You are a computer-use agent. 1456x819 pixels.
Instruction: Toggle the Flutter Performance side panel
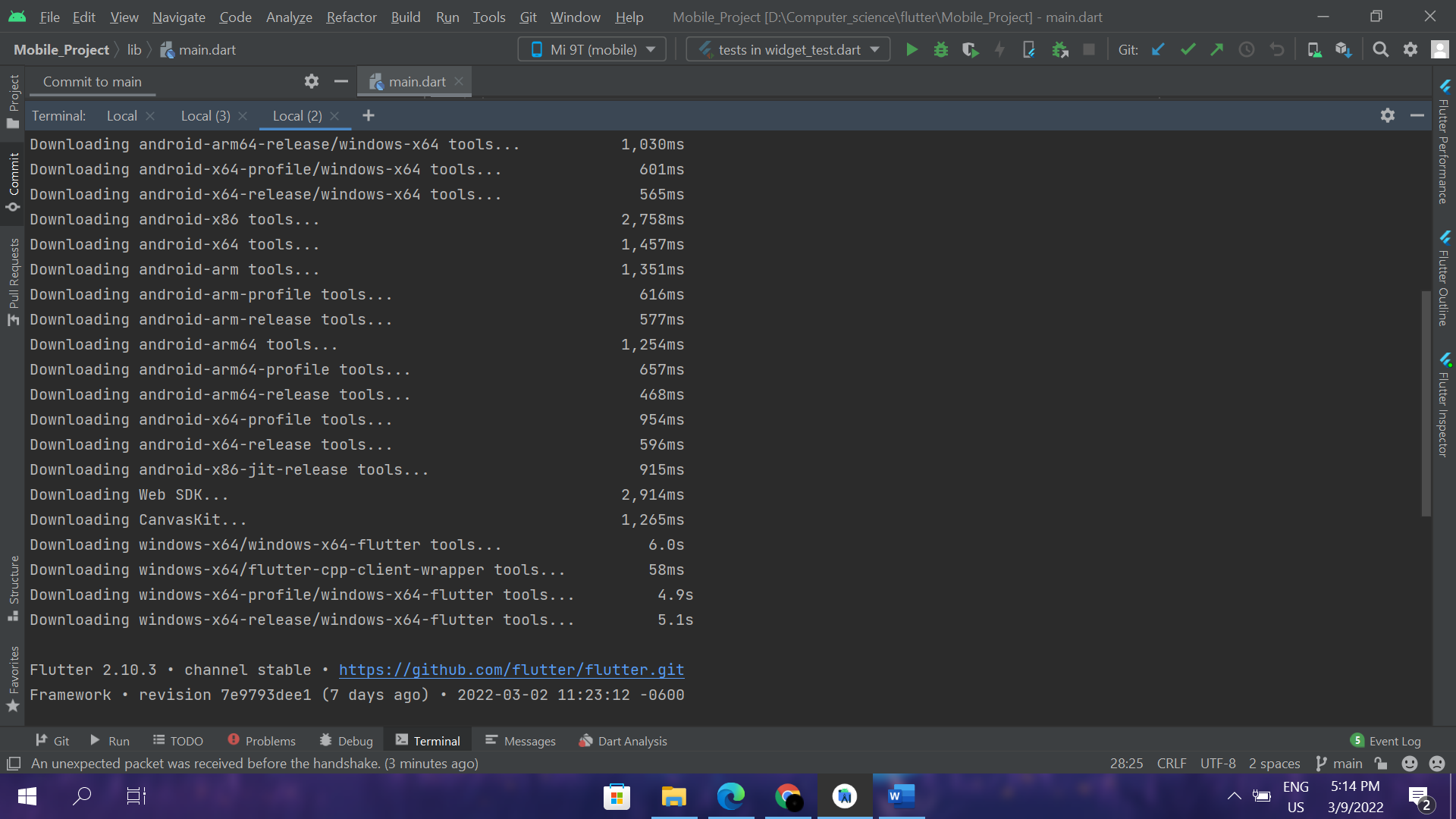click(1444, 142)
